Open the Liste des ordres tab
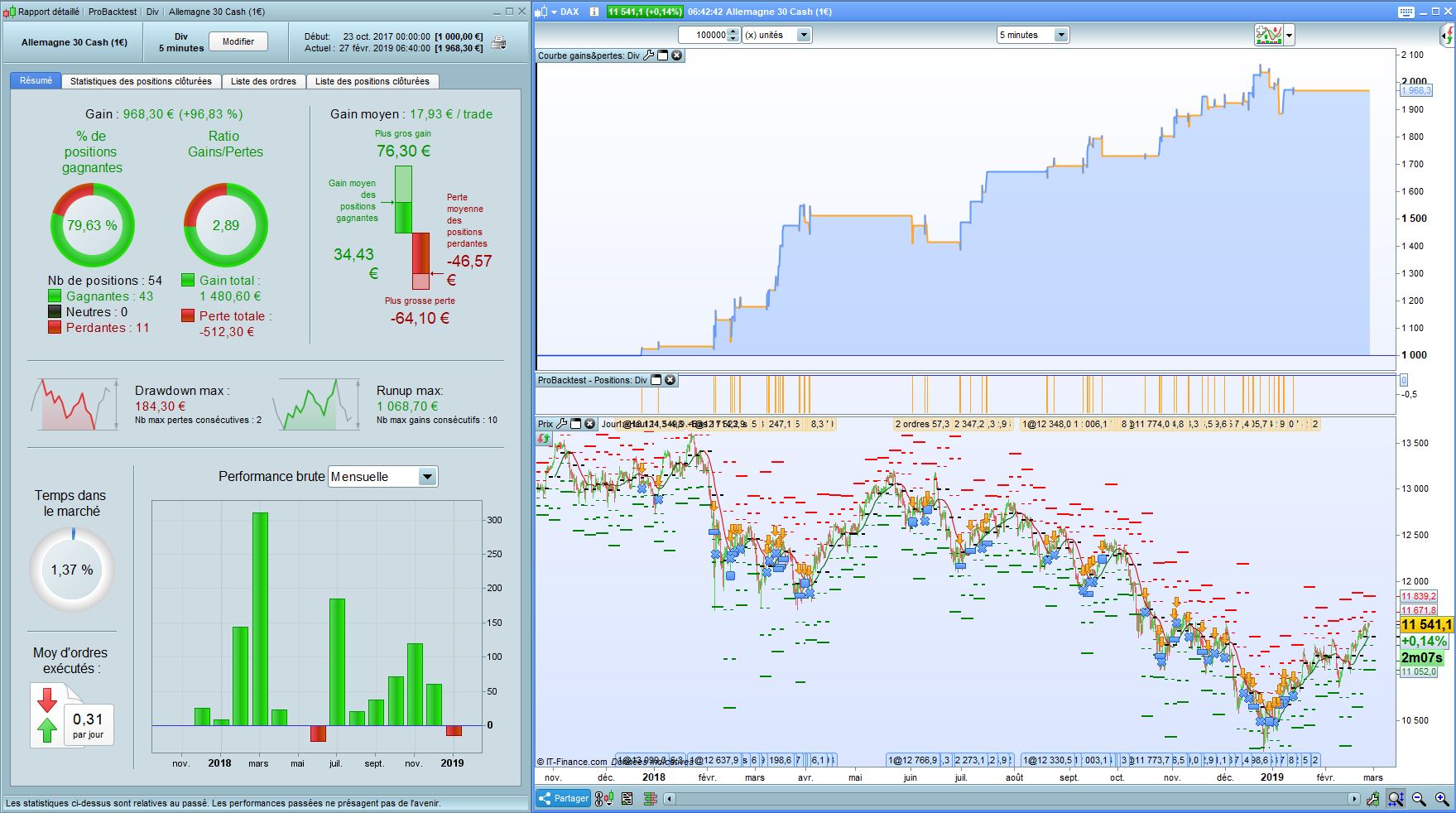 click(x=263, y=81)
